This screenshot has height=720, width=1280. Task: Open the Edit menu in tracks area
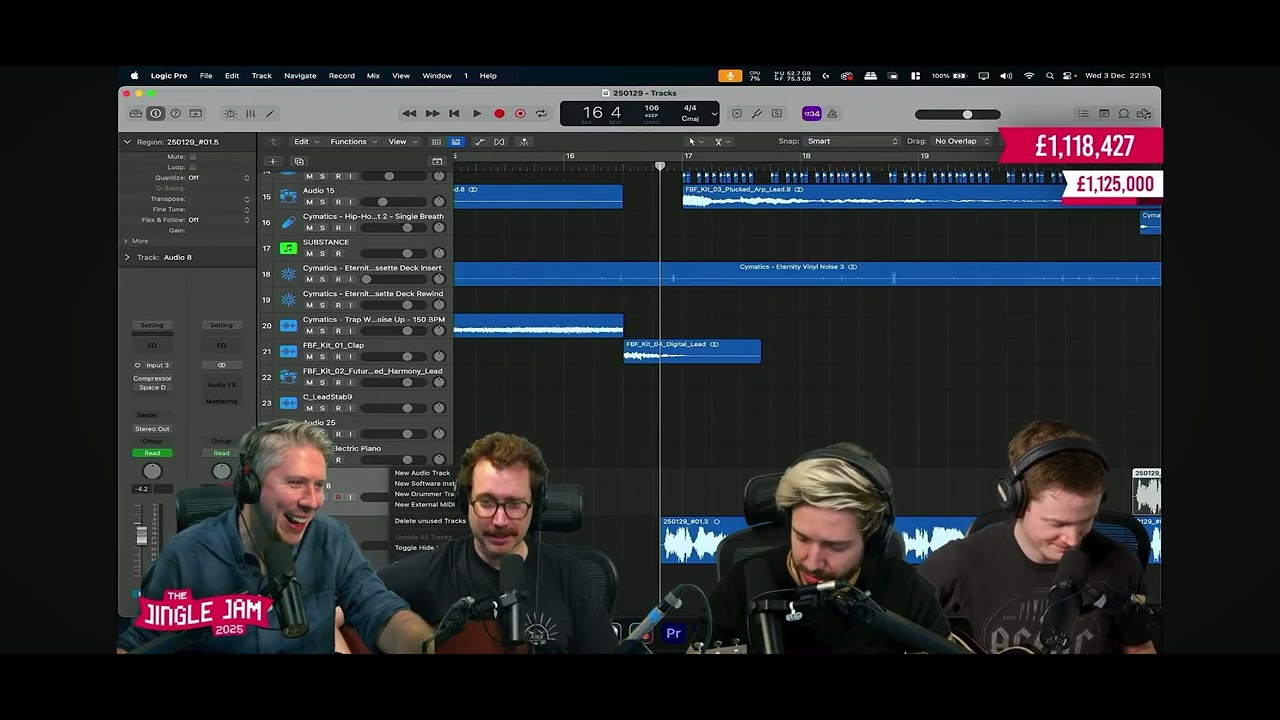tap(305, 142)
